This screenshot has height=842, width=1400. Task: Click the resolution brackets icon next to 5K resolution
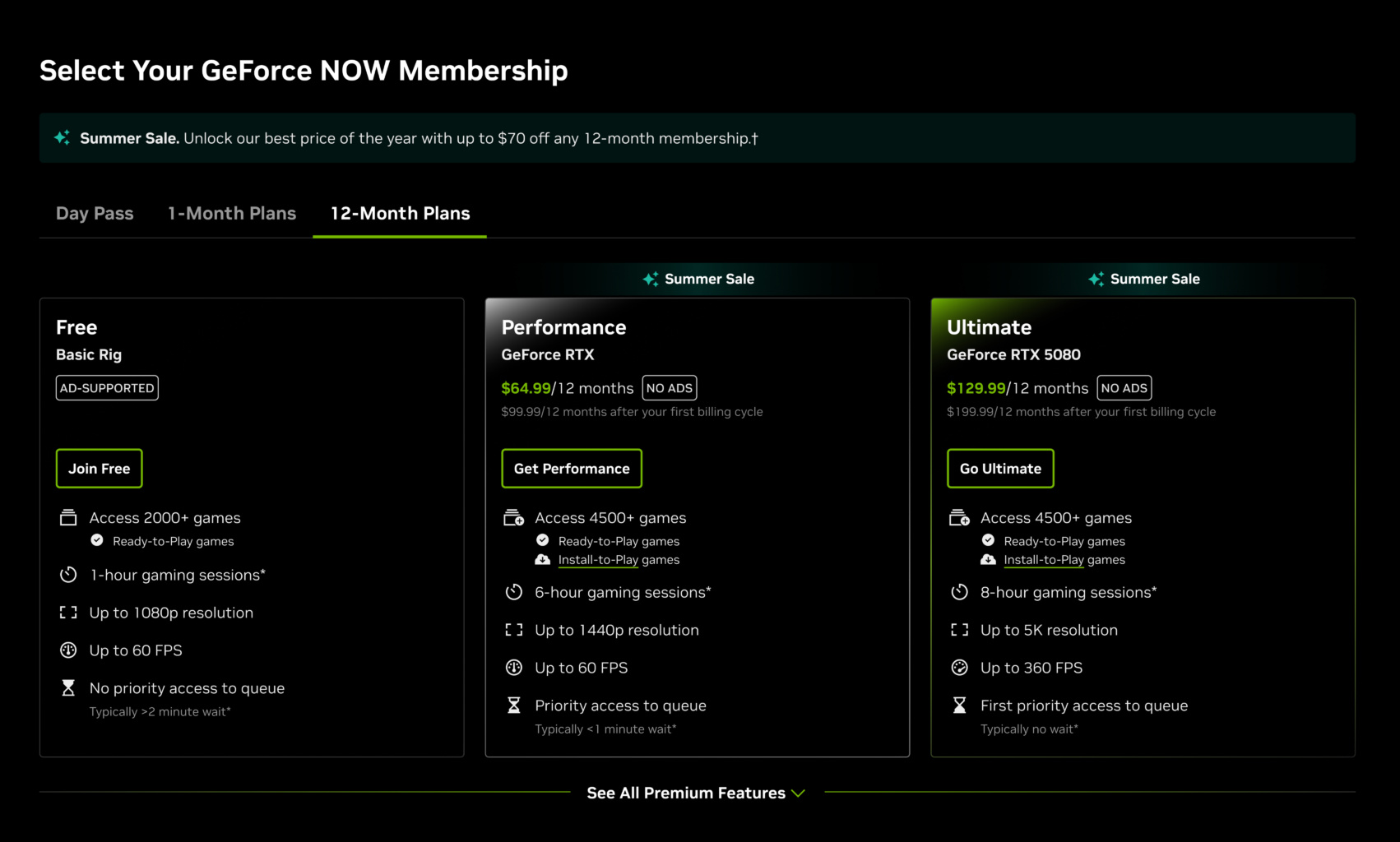pos(959,630)
